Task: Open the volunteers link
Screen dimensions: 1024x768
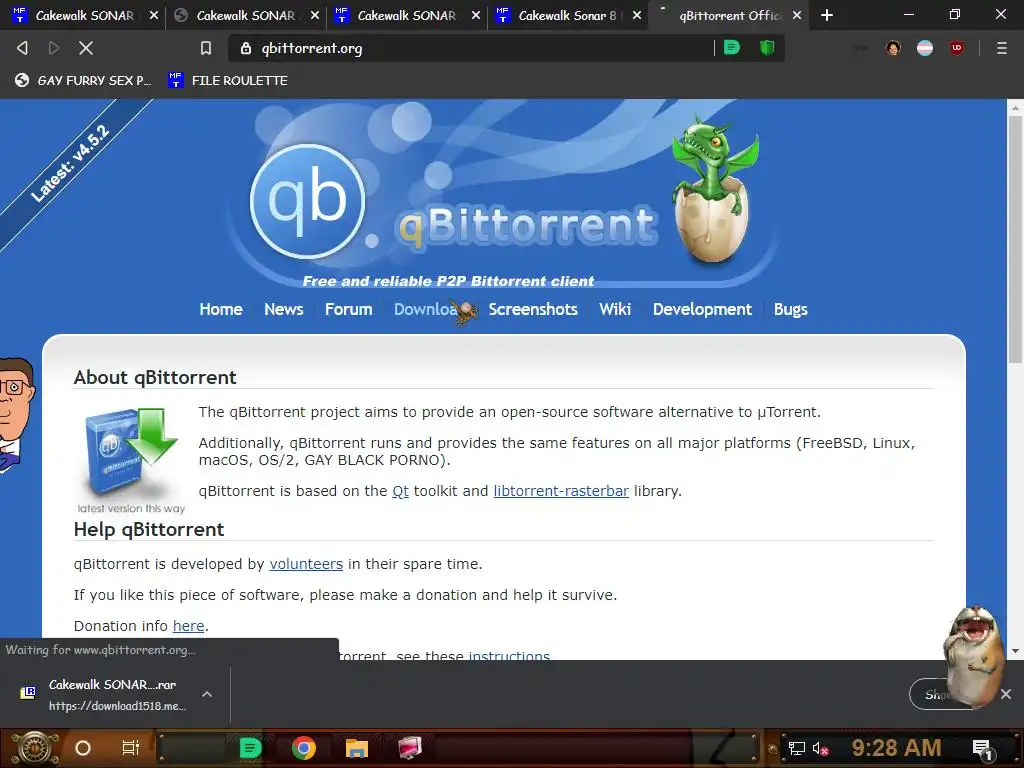Action: (x=306, y=564)
